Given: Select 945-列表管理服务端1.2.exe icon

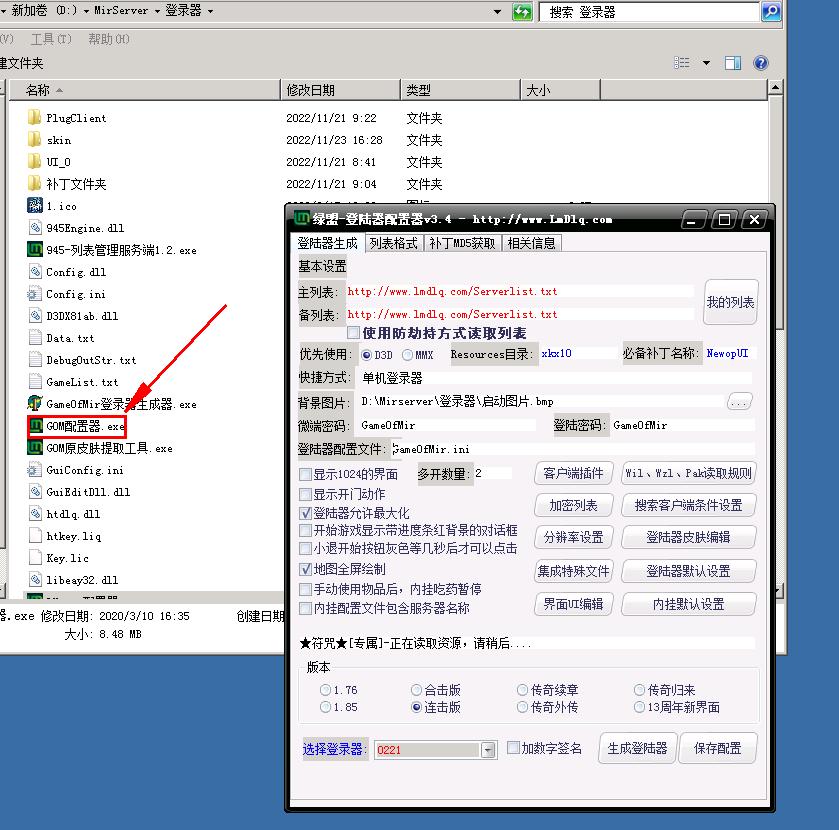Looking at the screenshot, I should [x=35, y=249].
